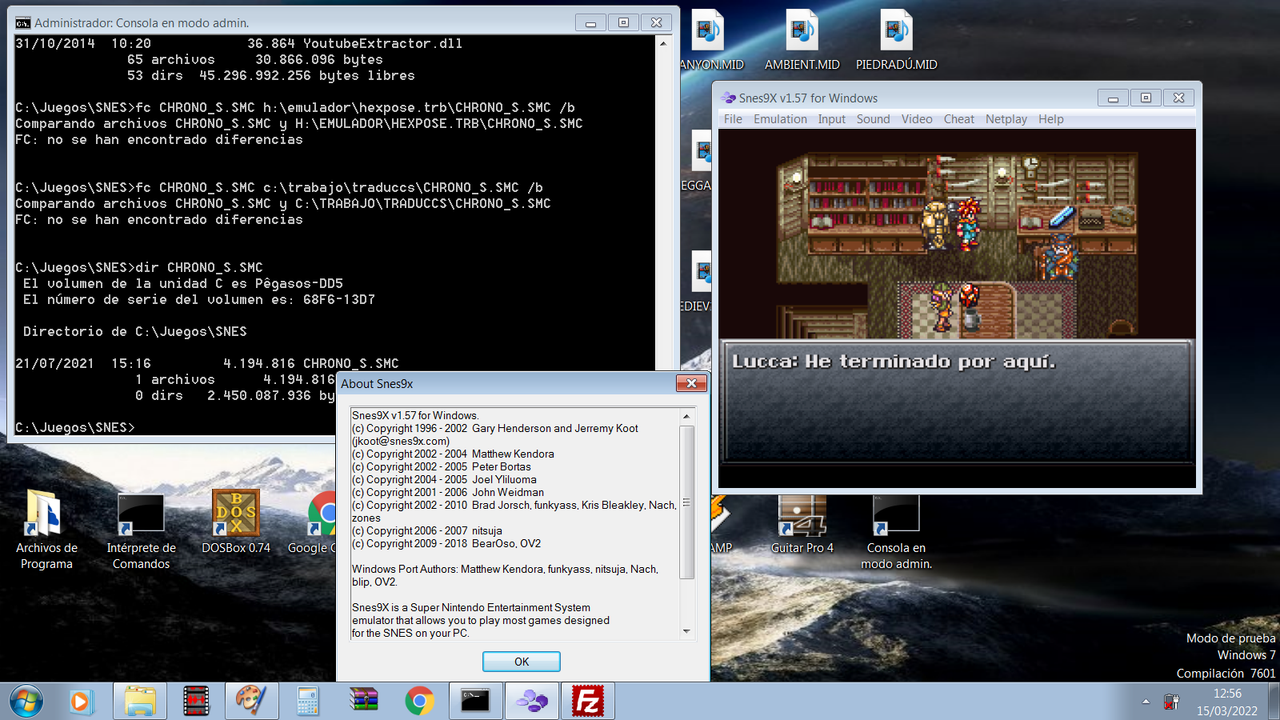
Task: Click the jkoot@snes9x.com email text
Action: coord(401,441)
